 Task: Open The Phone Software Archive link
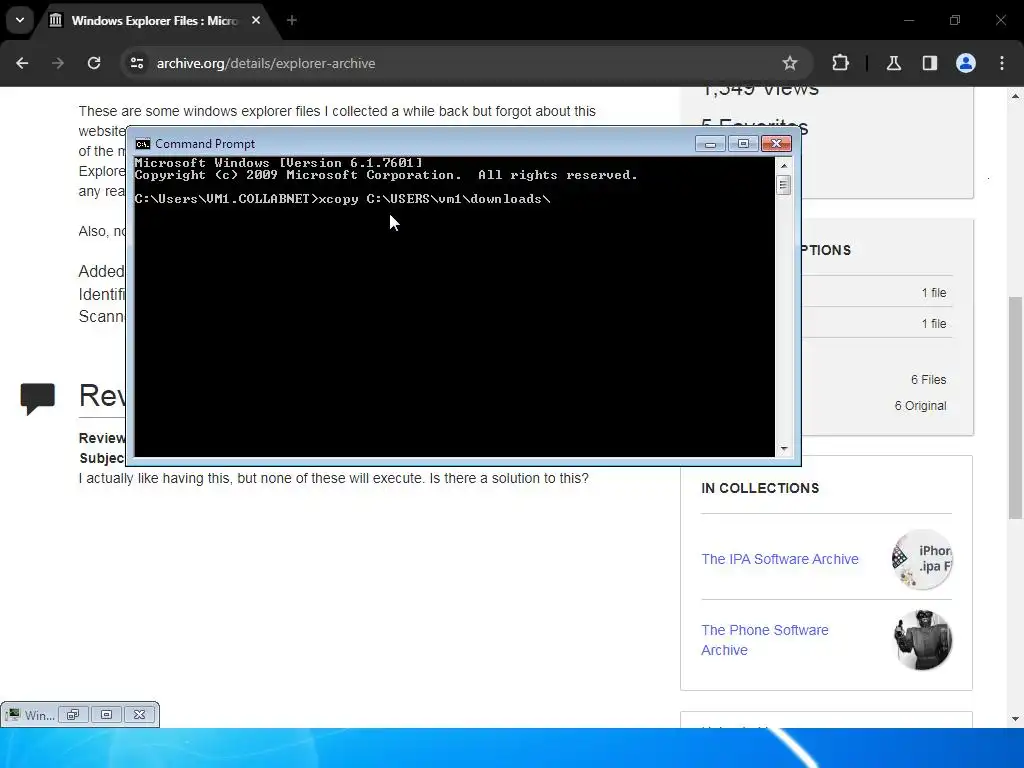pos(765,640)
